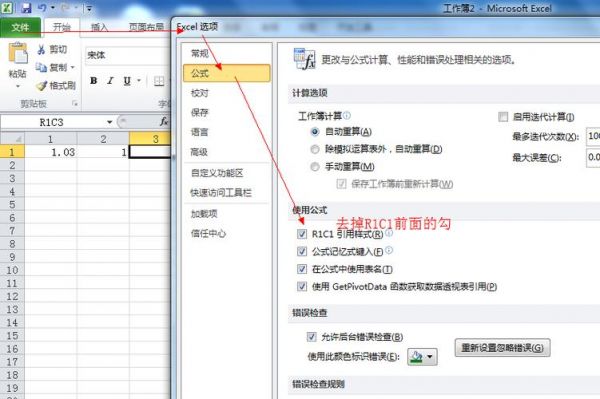The width and height of the screenshot is (600, 399).
Task: Select Trust Center (信任中心) in options sidebar
Action: tap(227, 233)
